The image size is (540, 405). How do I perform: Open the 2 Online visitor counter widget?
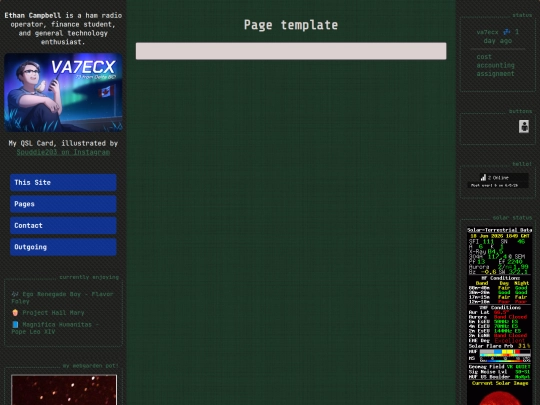tap(498, 180)
